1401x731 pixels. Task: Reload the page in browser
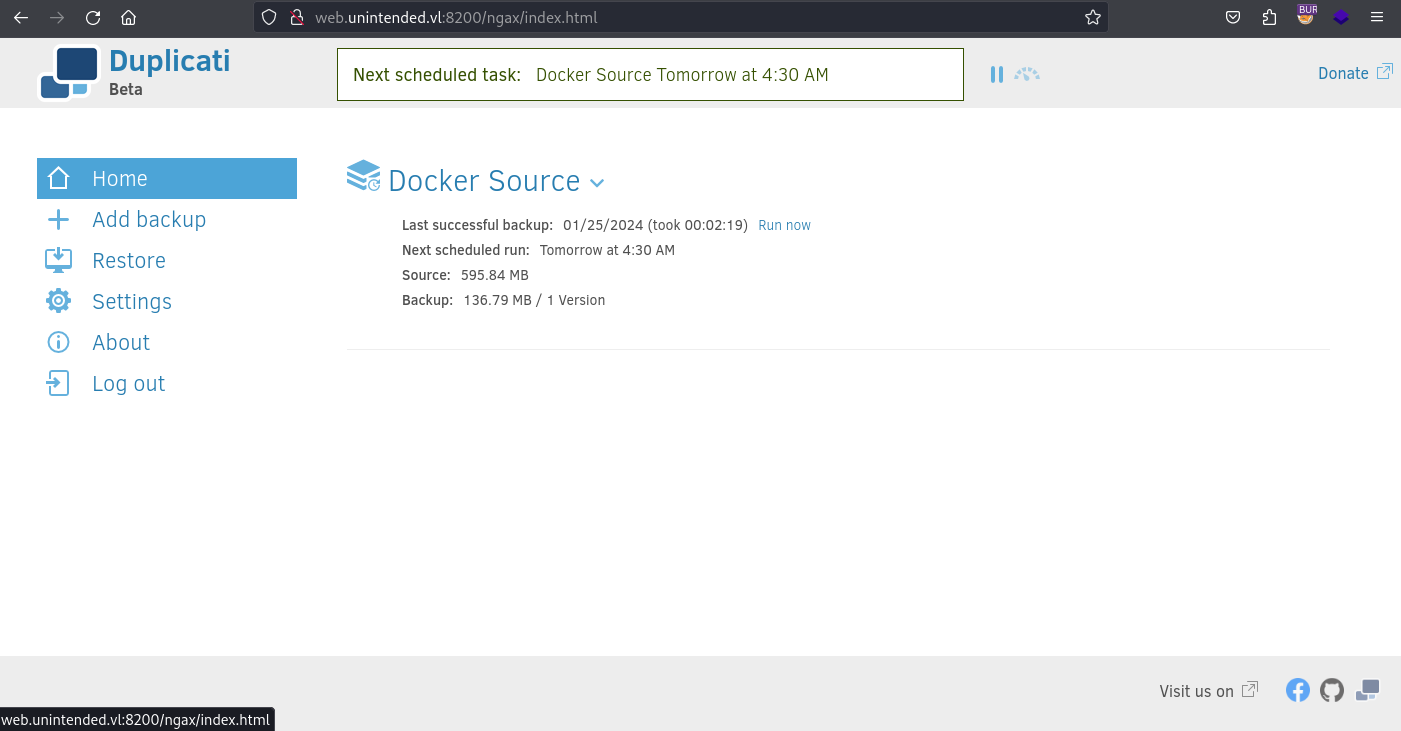(x=93, y=17)
